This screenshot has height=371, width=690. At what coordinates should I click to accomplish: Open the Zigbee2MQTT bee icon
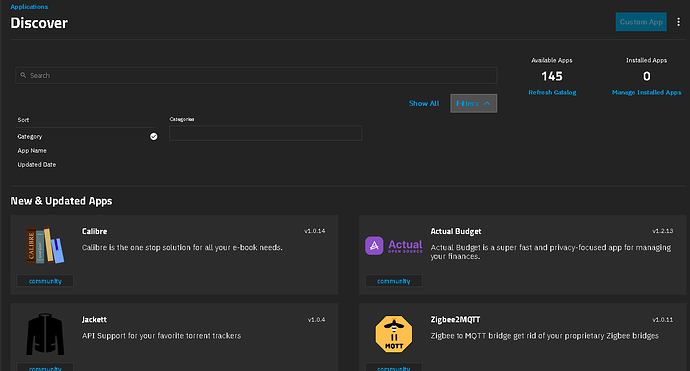(x=394, y=334)
